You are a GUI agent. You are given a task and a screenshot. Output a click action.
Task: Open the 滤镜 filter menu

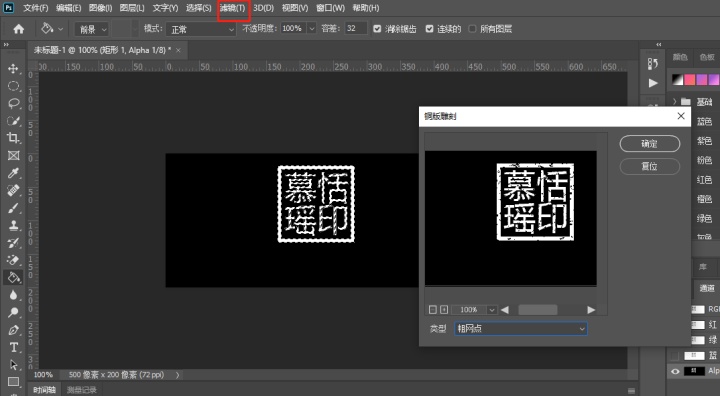click(233, 8)
